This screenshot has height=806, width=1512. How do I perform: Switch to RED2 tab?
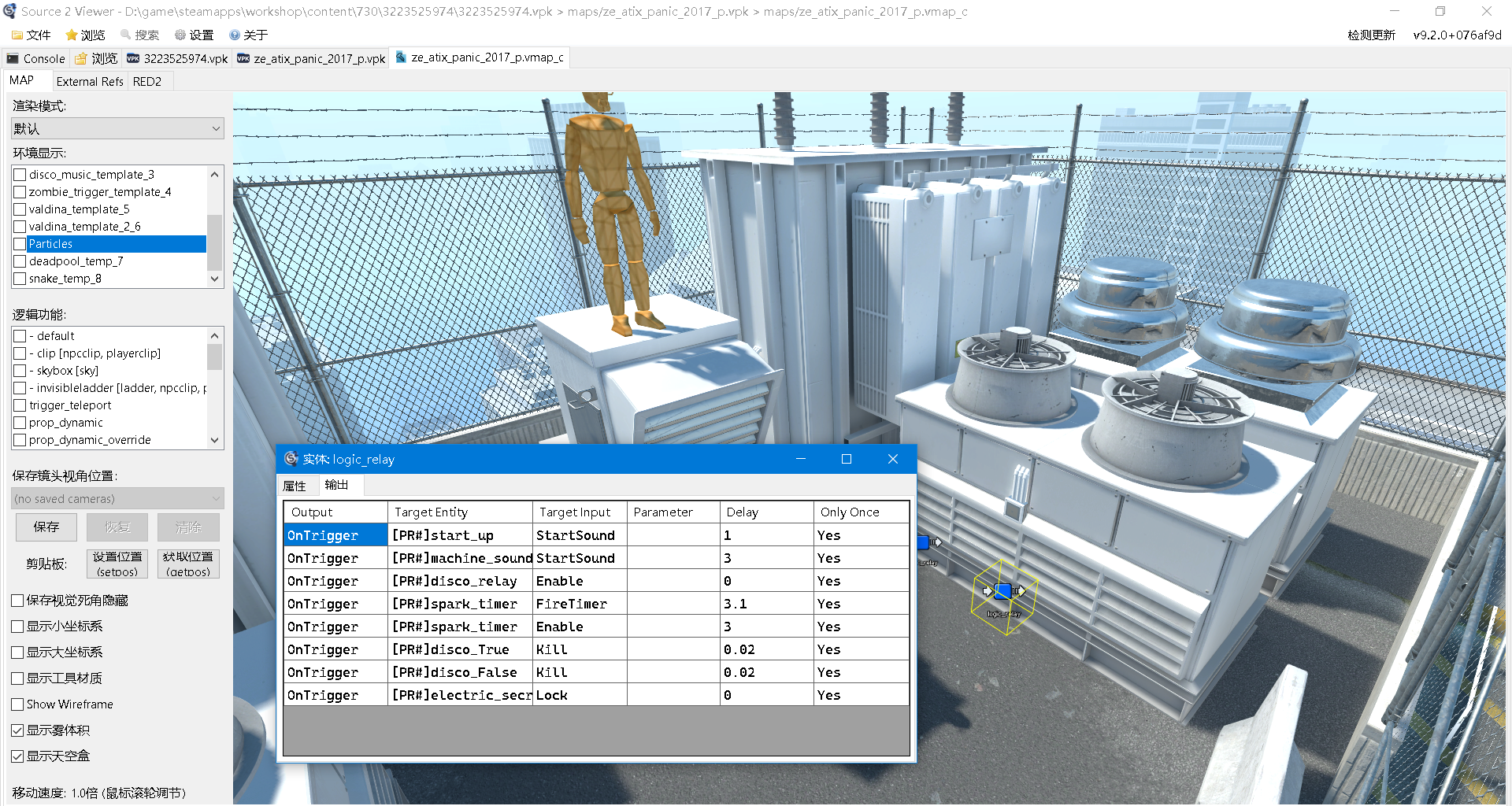[147, 82]
